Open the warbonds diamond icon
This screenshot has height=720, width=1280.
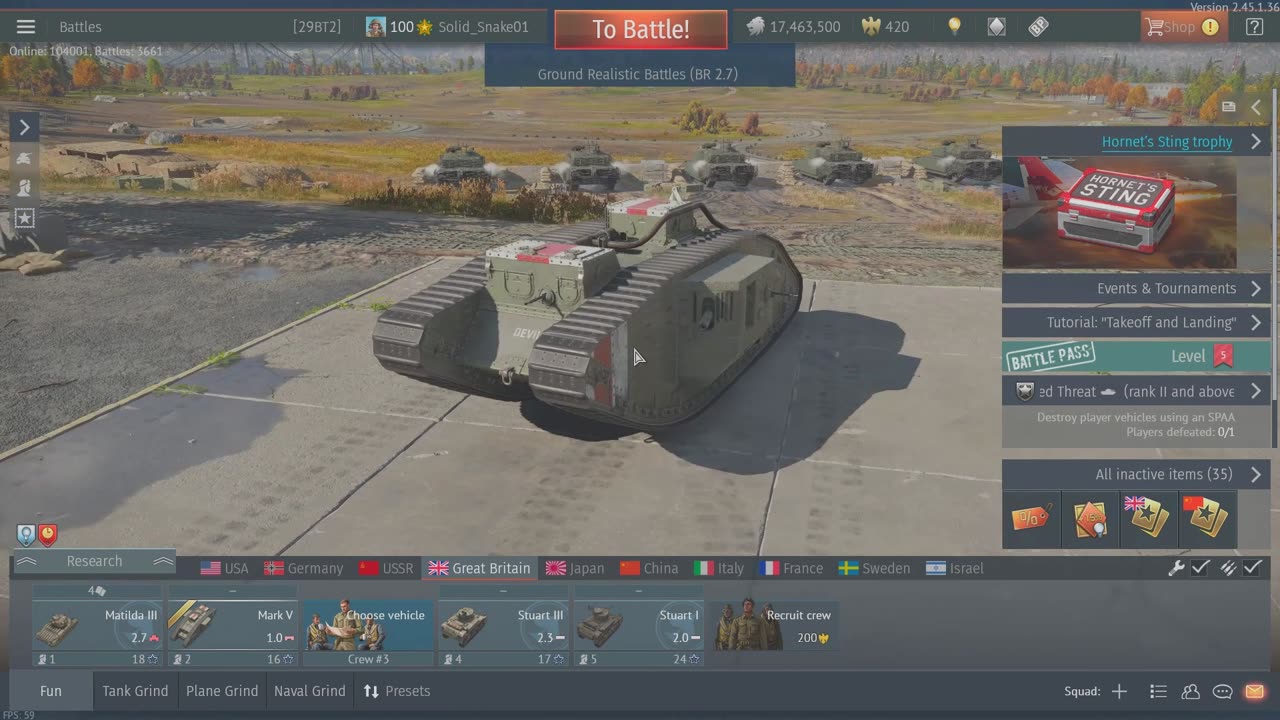pyautogui.click(x=997, y=27)
